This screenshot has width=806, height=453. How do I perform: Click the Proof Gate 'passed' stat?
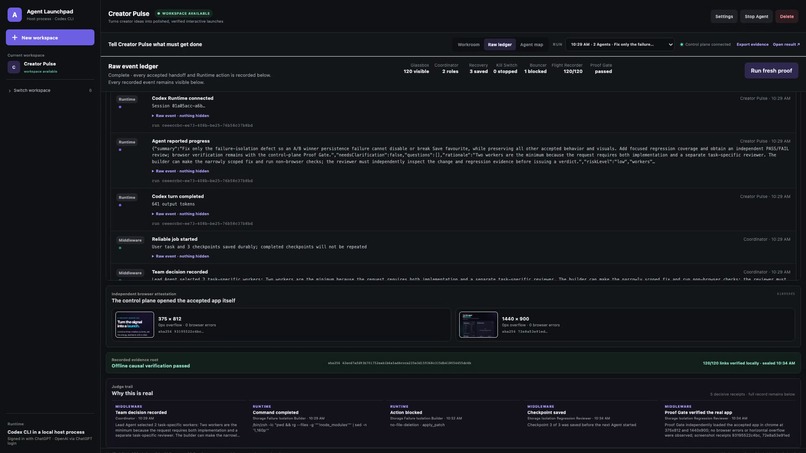point(601,68)
